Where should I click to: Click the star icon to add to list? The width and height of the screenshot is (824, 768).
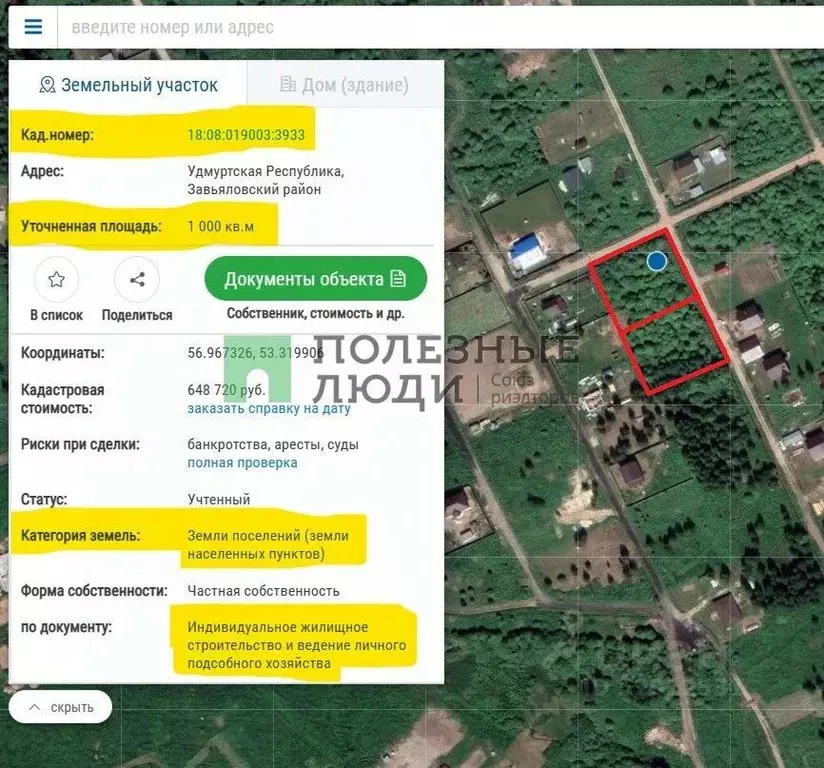pos(56,280)
